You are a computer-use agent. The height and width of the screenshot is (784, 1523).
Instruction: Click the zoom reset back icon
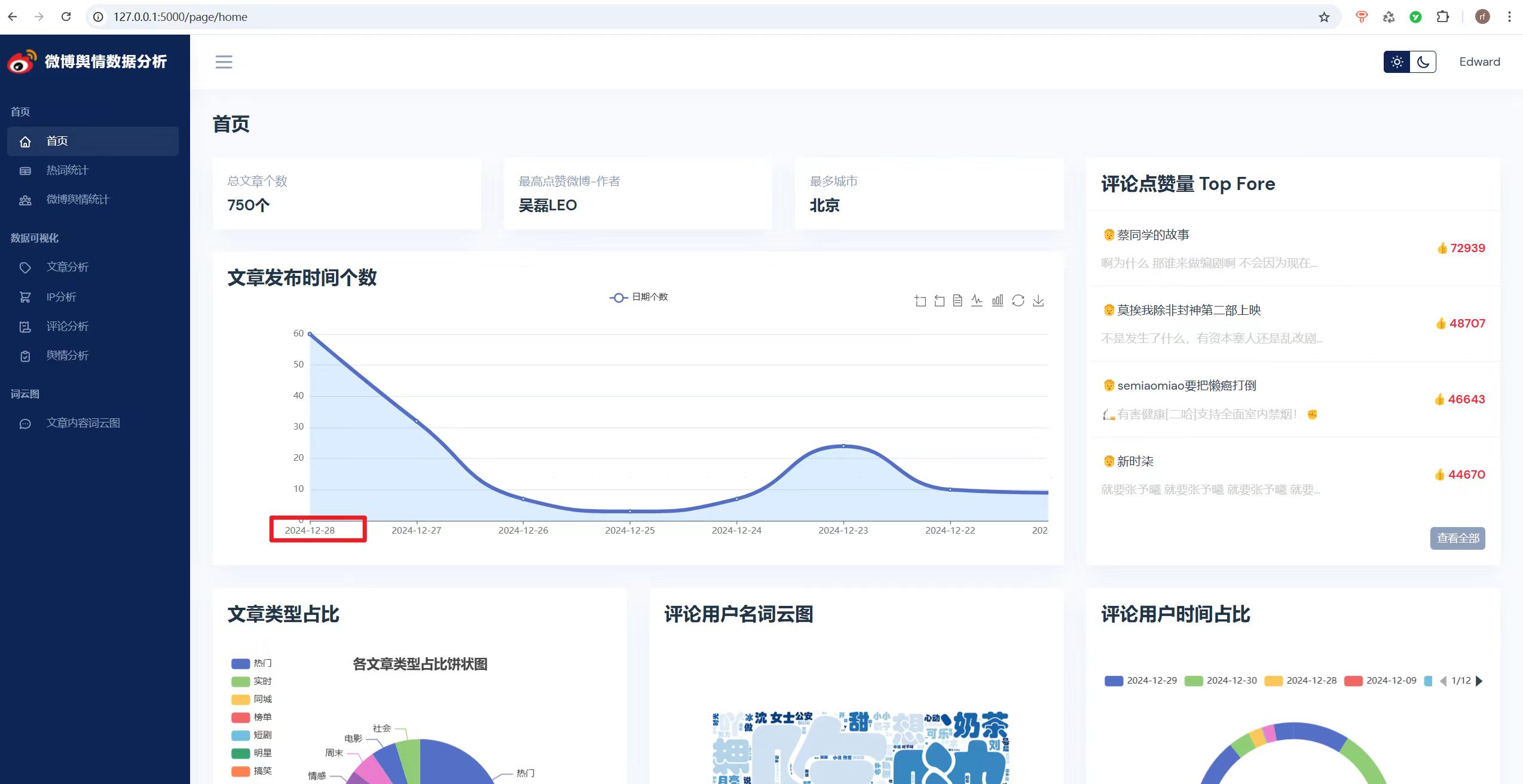pyautogui.click(x=939, y=301)
